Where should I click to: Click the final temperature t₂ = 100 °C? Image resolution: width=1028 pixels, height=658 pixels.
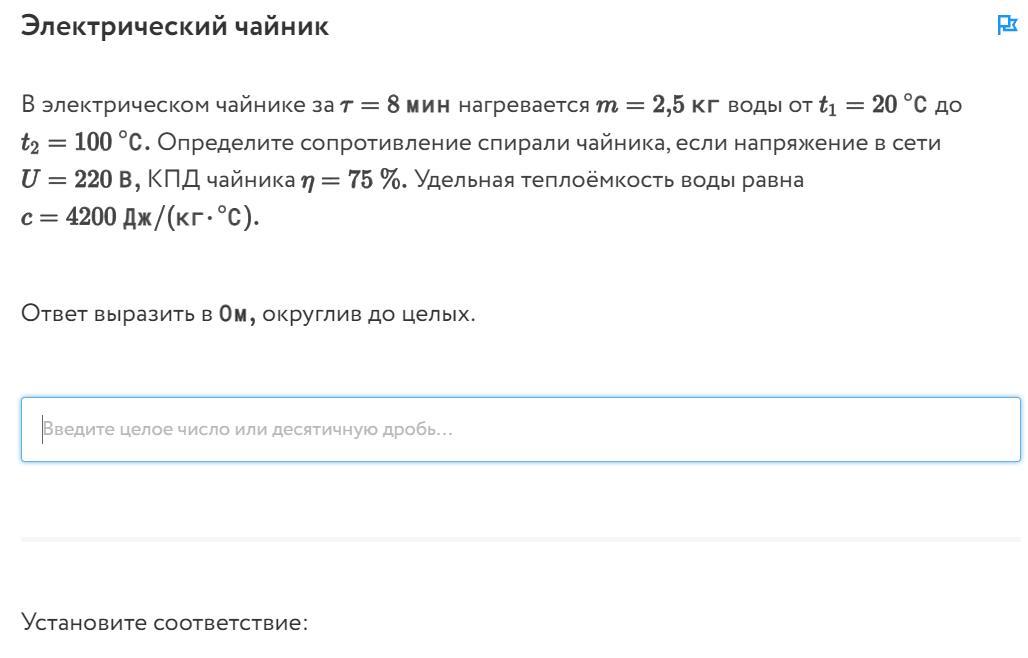tap(85, 142)
